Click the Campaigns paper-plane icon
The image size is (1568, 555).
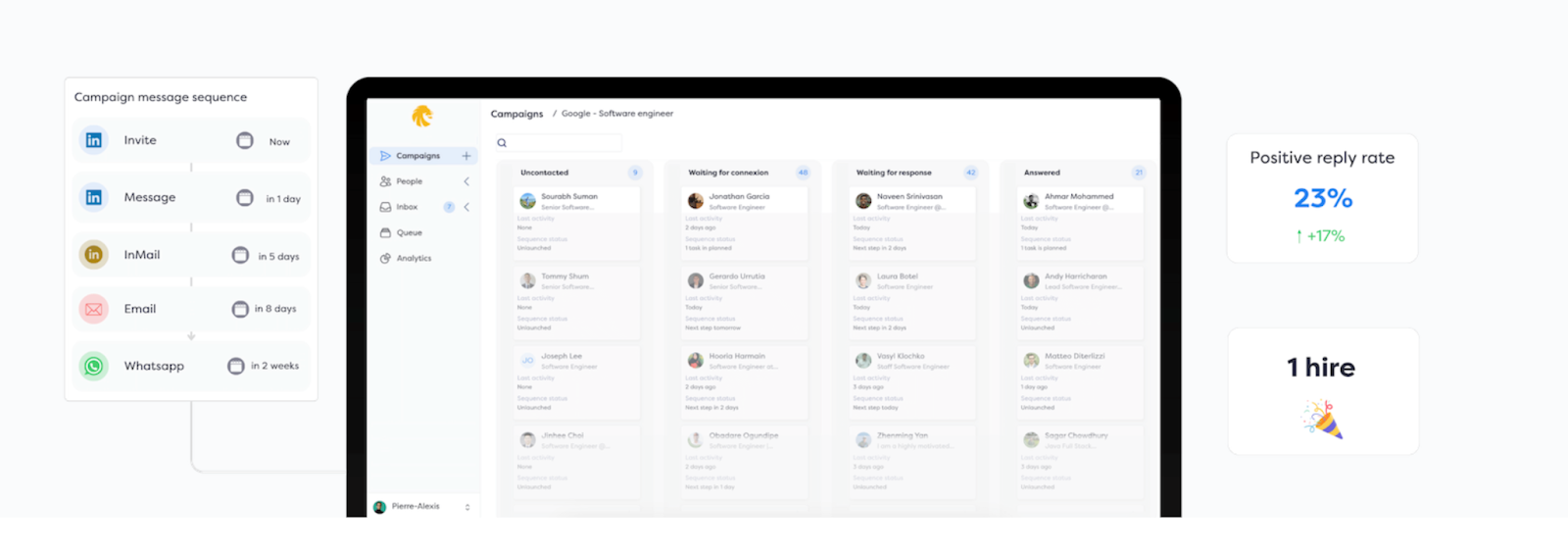click(x=385, y=156)
